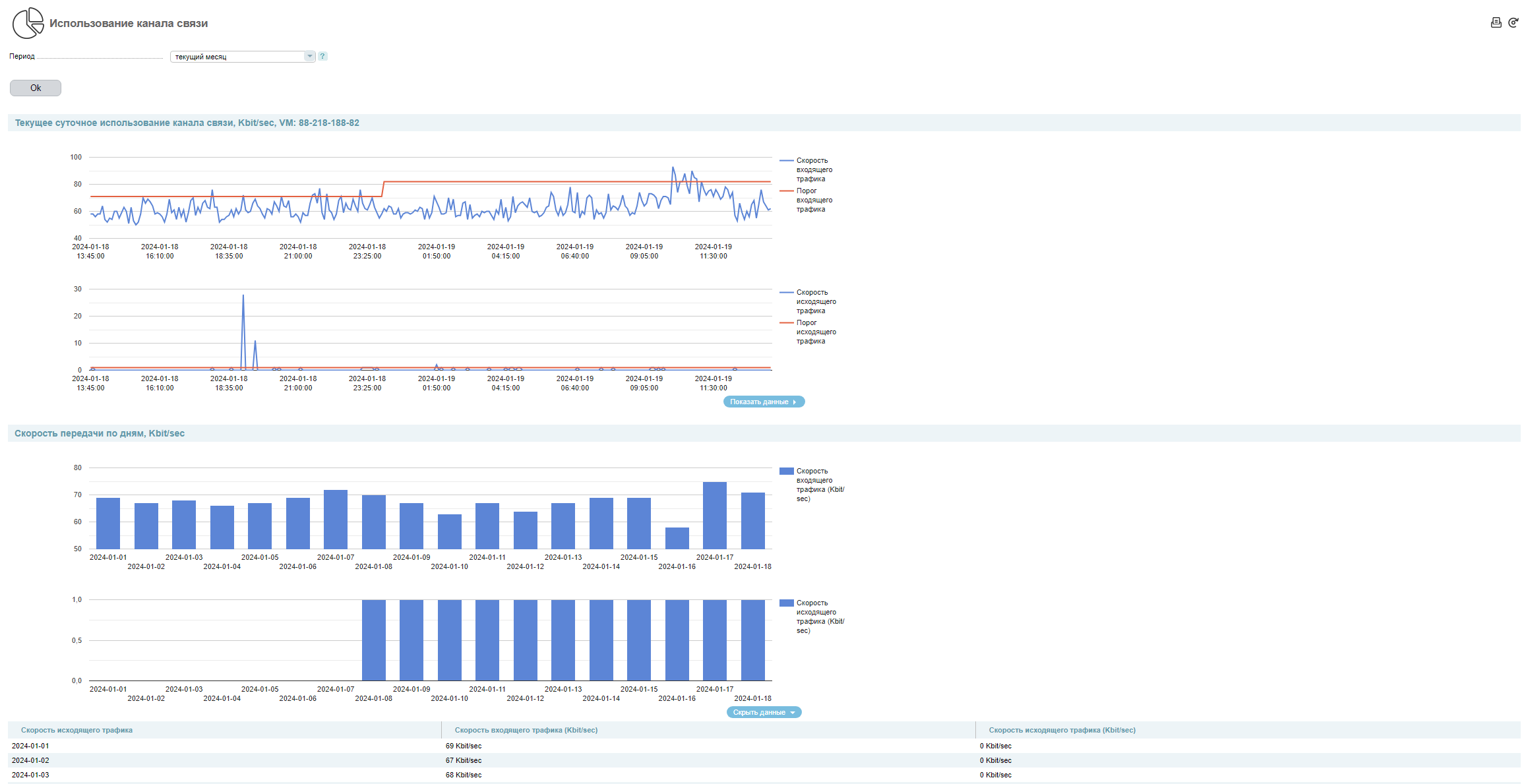
Task: Click the print report icon
Action: (1496, 22)
